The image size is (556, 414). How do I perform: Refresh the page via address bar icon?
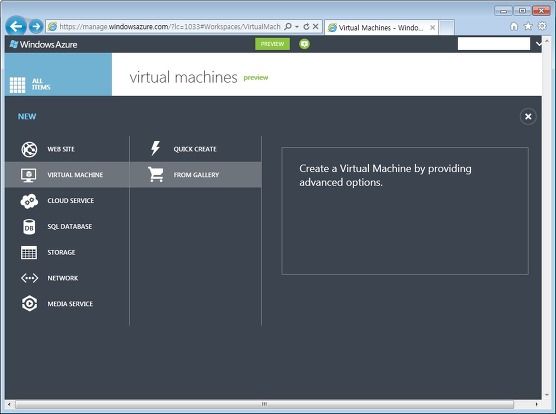coord(306,27)
